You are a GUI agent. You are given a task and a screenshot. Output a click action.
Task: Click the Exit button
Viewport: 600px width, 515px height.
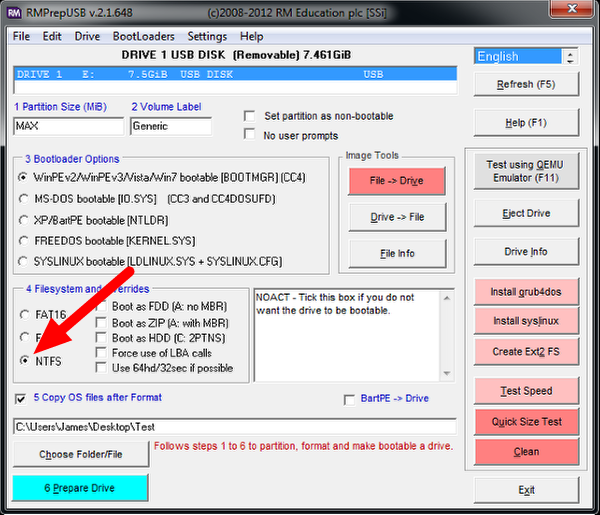[526, 490]
